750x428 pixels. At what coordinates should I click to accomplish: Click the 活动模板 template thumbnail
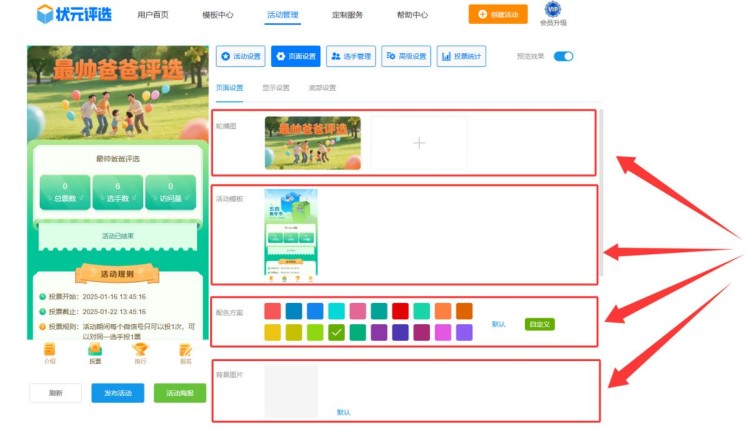pos(291,231)
